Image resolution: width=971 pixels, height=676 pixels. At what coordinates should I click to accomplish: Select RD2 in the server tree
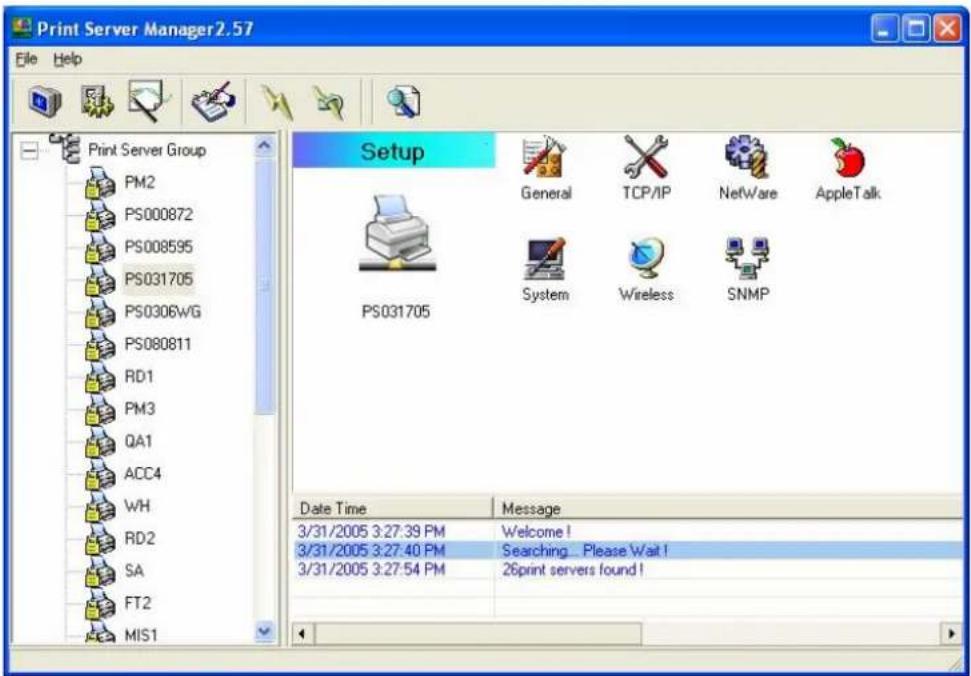pyautogui.click(x=139, y=539)
